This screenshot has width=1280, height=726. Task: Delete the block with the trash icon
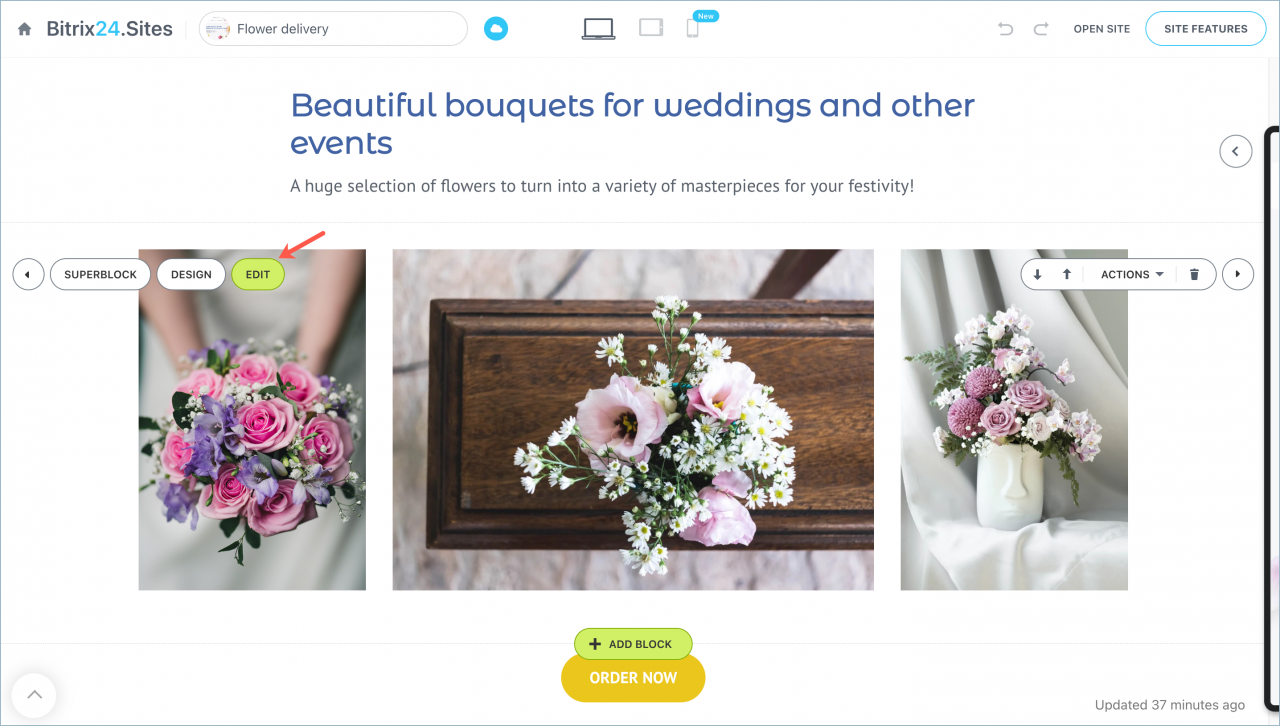pos(1194,274)
